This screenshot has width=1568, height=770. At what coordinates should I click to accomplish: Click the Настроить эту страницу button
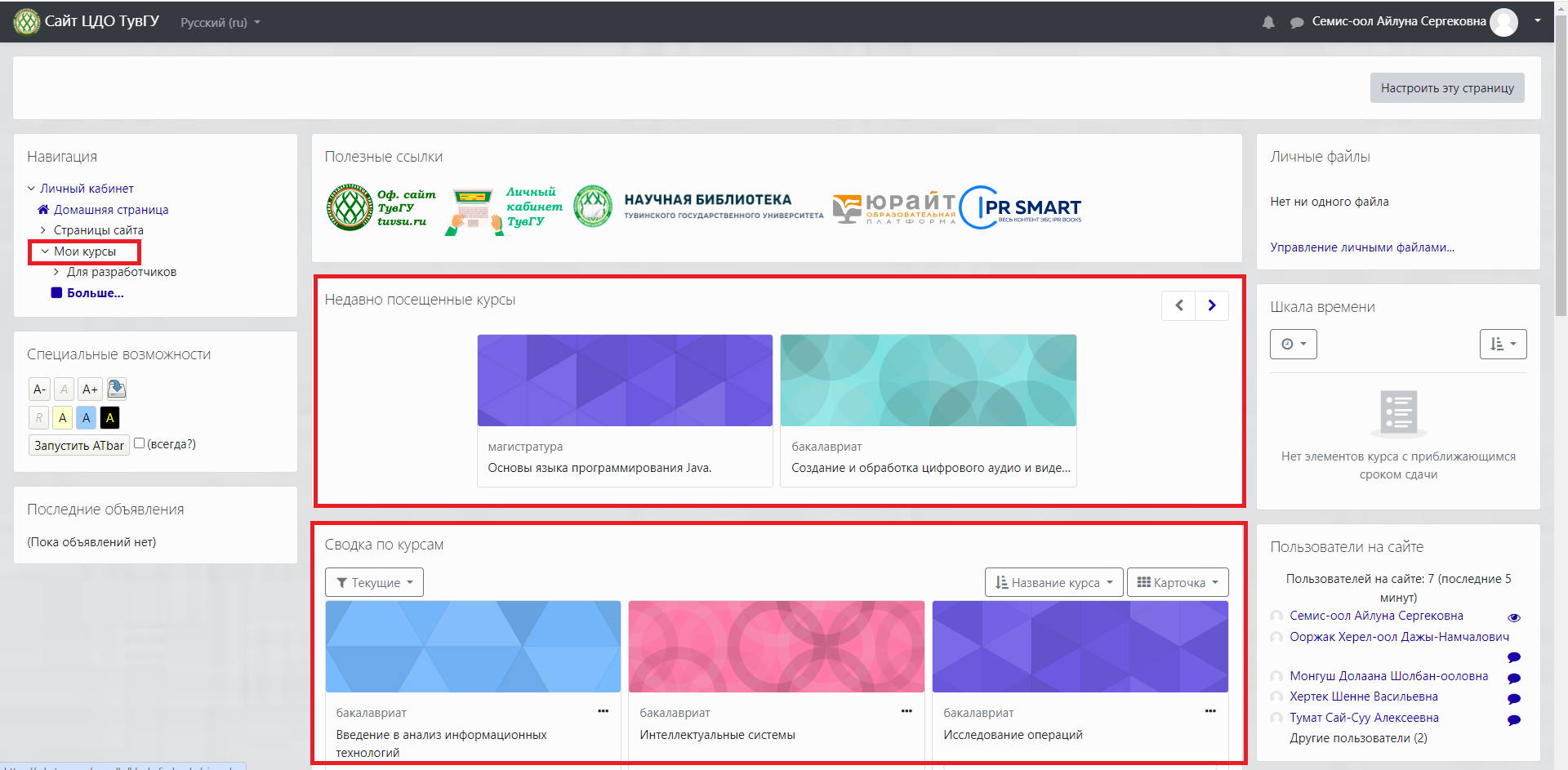1447,88
